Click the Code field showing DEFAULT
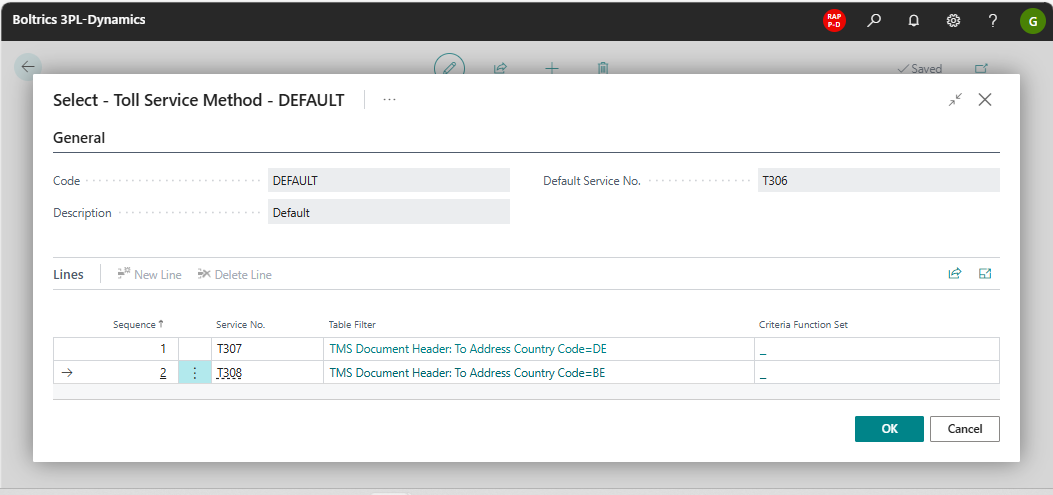The height and width of the screenshot is (495, 1053). click(389, 181)
